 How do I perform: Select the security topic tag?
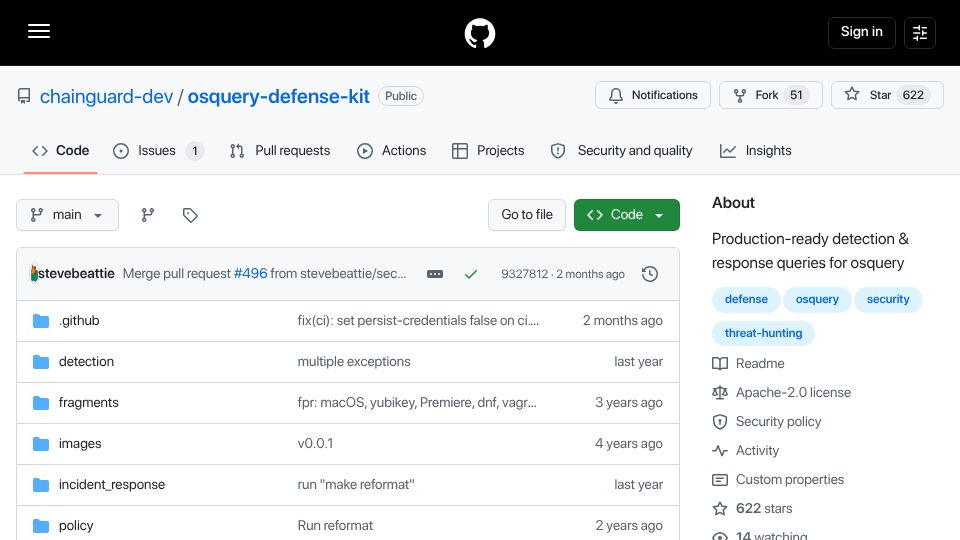point(888,299)
